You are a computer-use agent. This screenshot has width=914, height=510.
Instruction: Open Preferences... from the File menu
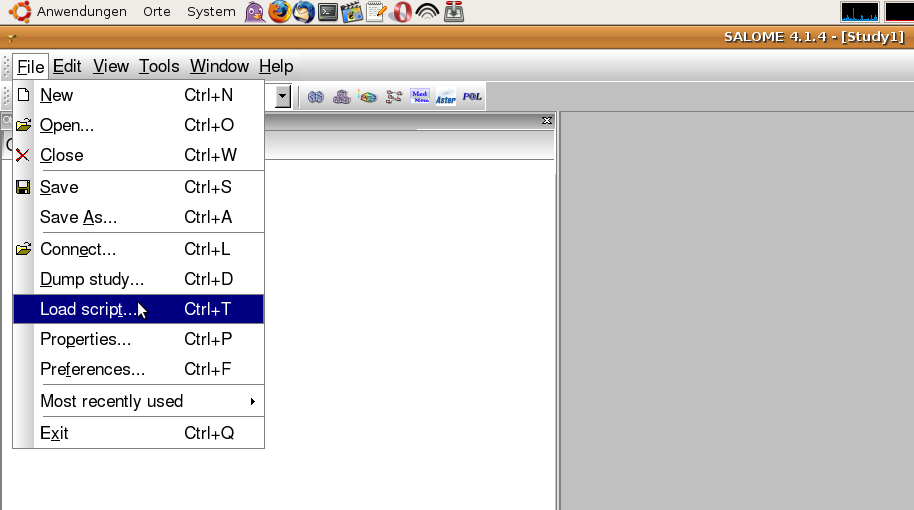139,370
